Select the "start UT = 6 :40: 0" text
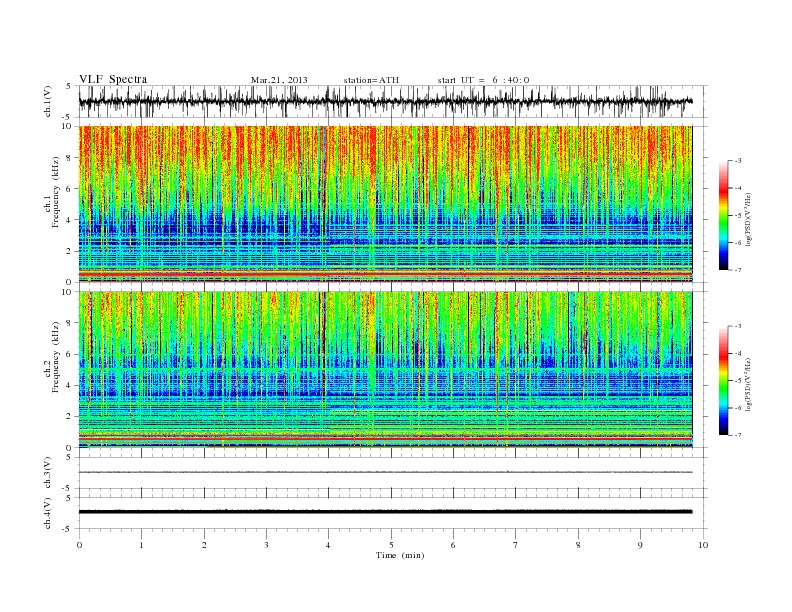 tap(483, 80)
